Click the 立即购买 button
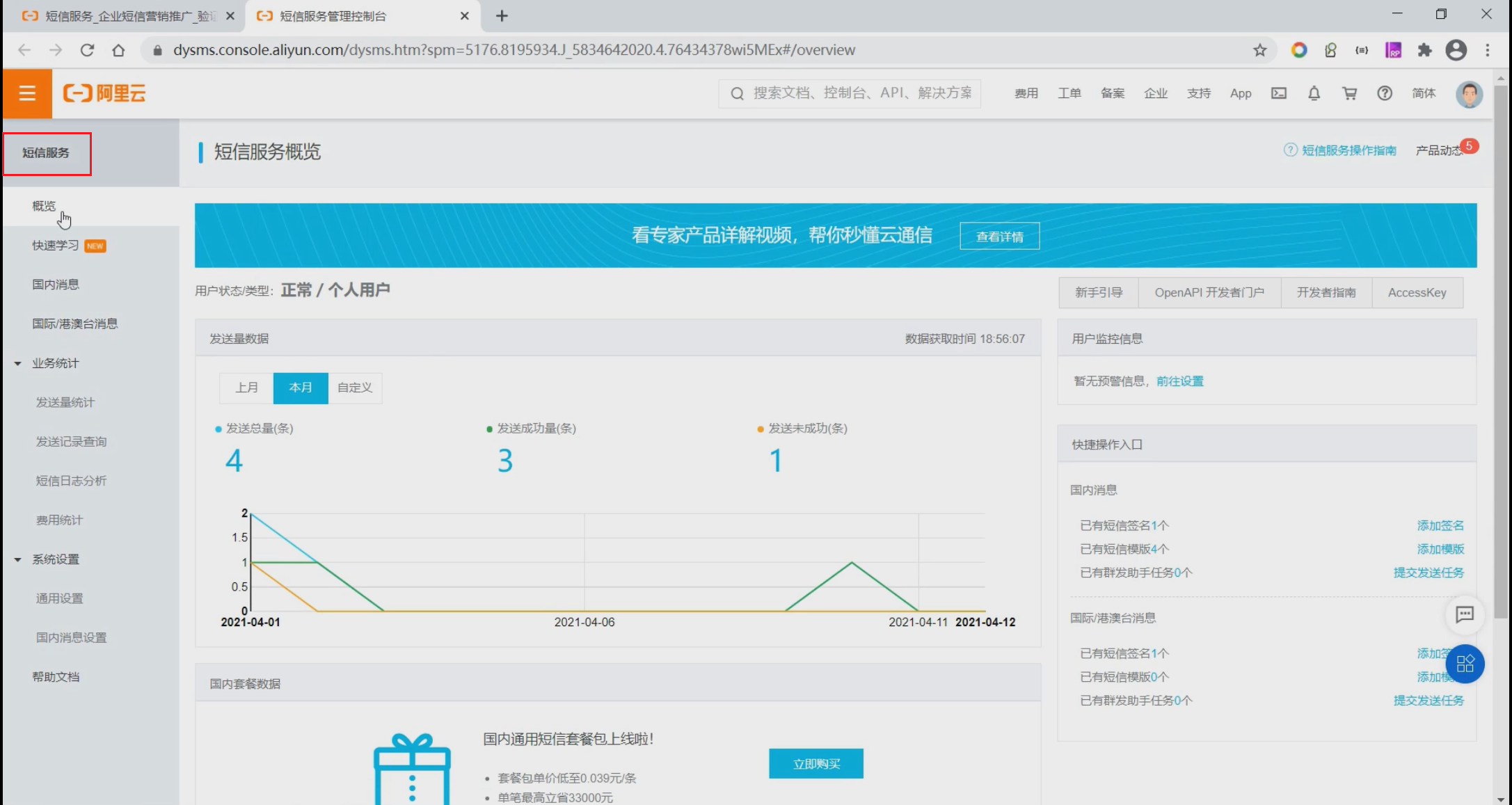Screen dimensions: 1512x805 816,764
